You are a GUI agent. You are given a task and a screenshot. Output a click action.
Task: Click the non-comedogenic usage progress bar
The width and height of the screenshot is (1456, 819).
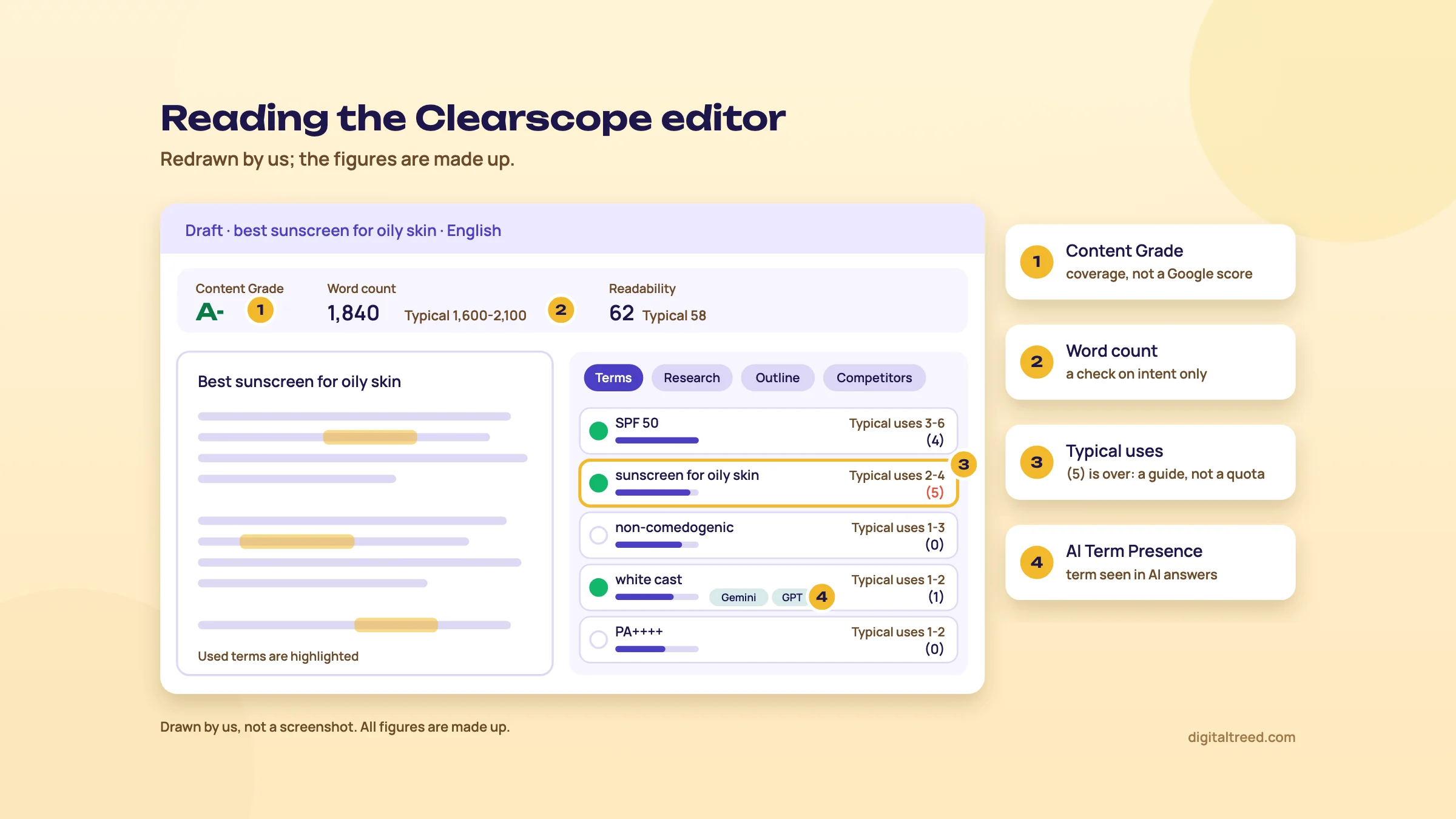point(657,545)
